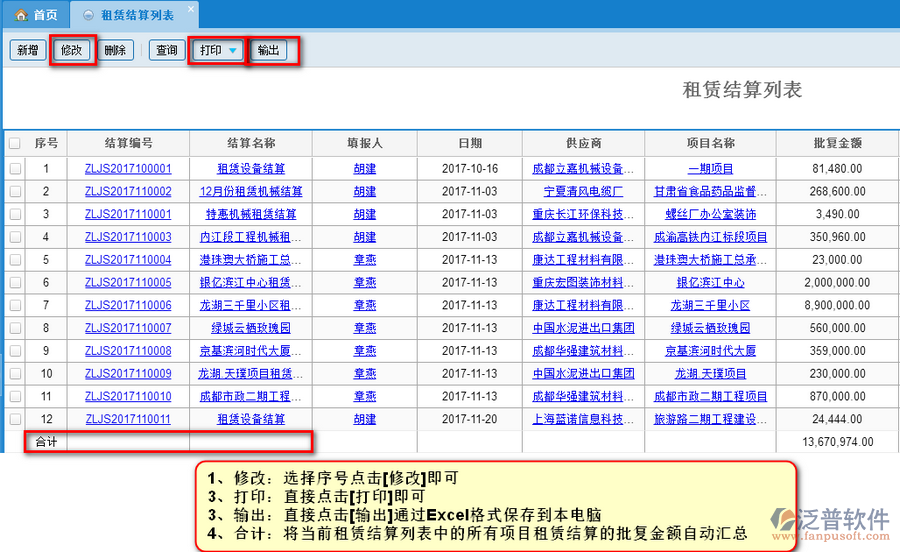Open the 12月份租赁机械结算 link
900x552 pixels.
[251, 191]
